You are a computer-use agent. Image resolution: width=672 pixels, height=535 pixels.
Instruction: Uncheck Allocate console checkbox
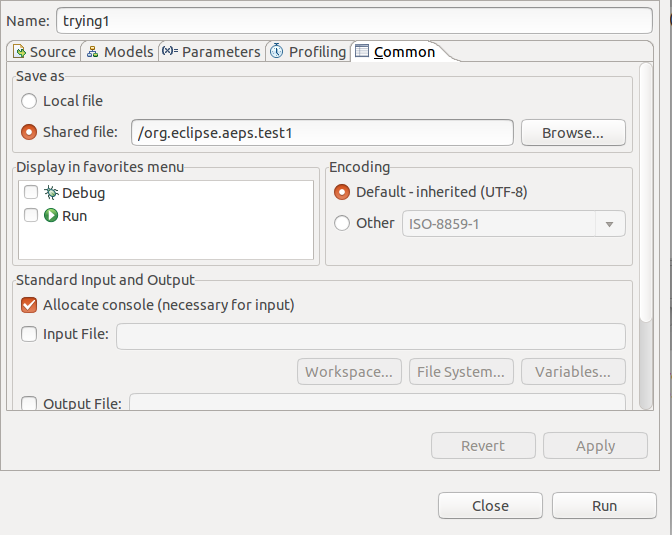pyautogui.click(x=29, y=305)
